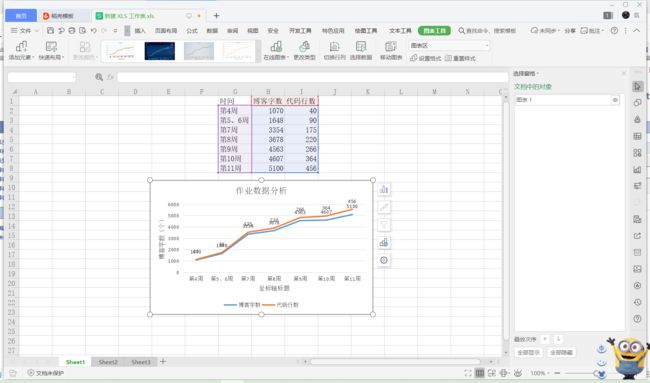Switch to Sheet2 tab

point(108,362)
